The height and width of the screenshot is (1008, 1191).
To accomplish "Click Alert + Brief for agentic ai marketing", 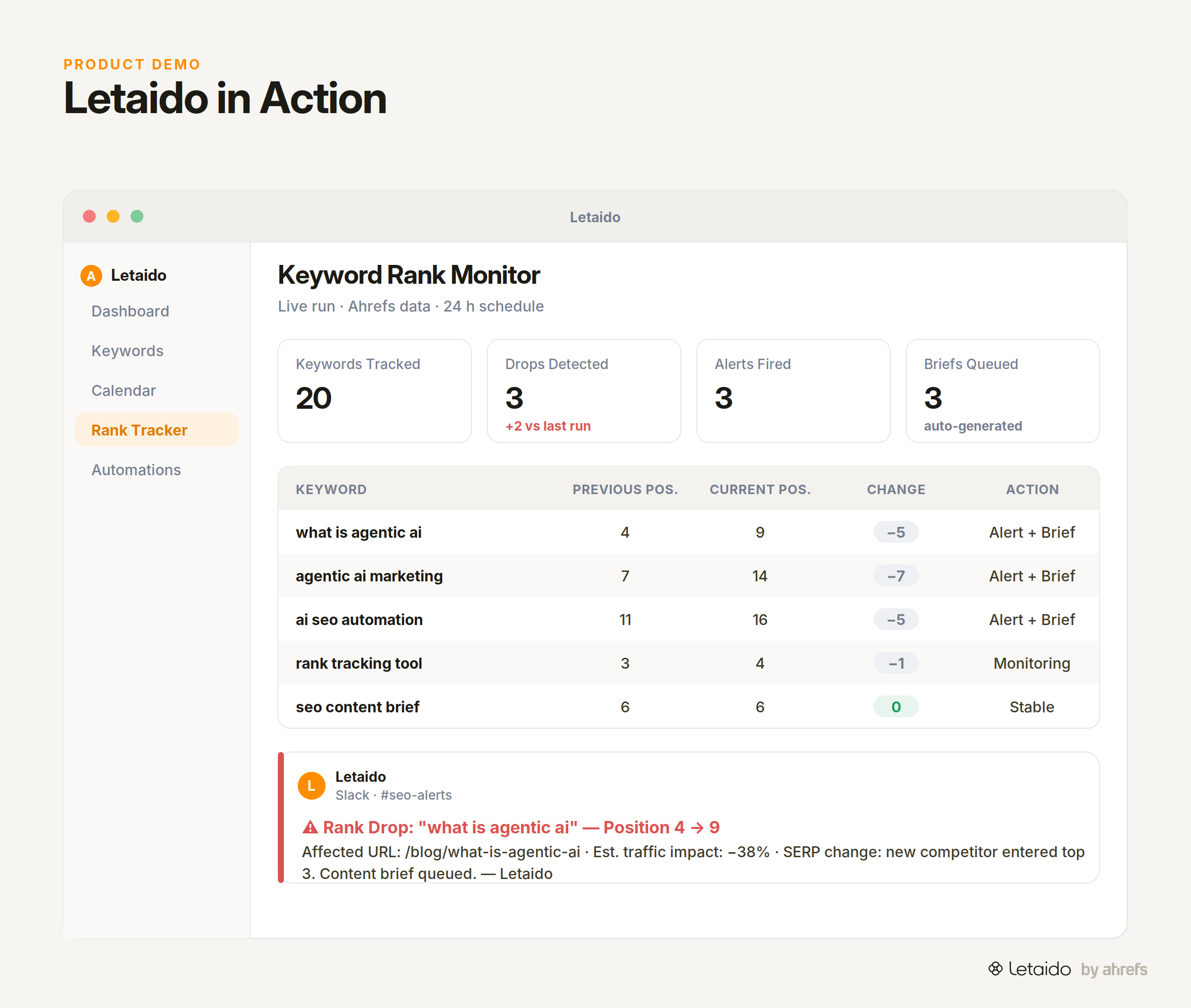I will tap(1032, 575).
